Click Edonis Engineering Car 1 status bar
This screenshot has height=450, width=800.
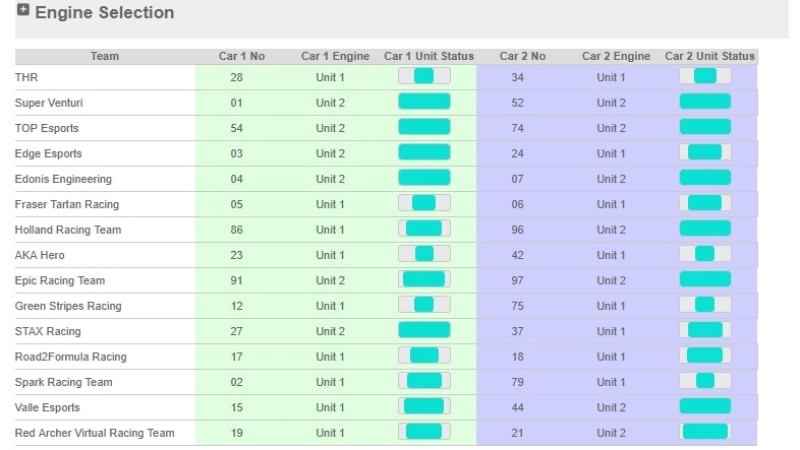(424, 178)
